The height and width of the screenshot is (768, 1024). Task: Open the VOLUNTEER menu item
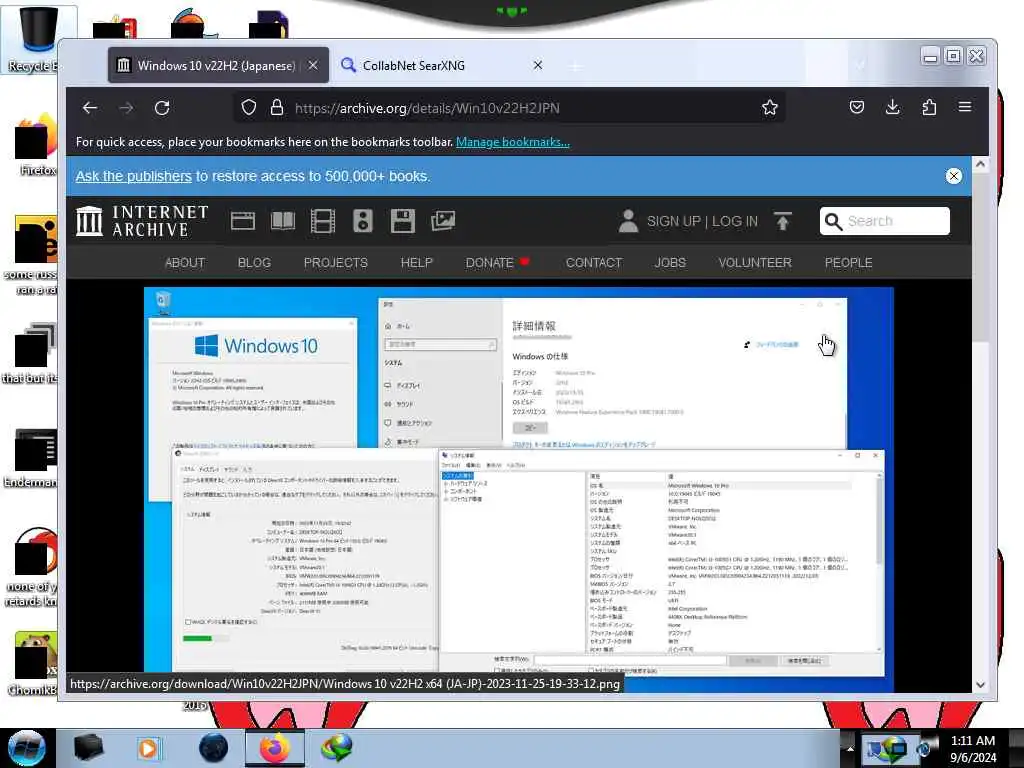click(755, 263)
